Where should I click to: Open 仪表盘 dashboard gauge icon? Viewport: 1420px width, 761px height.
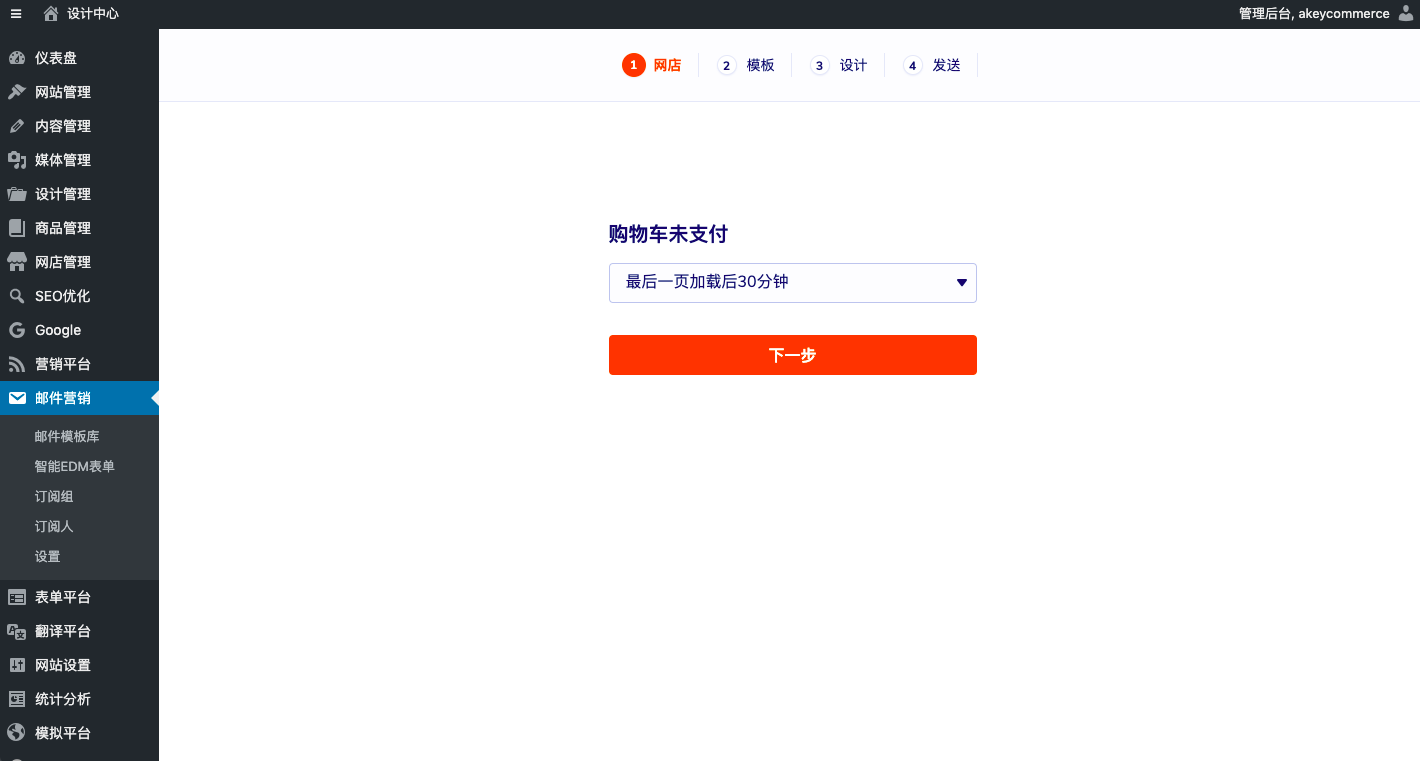[17, 58]
